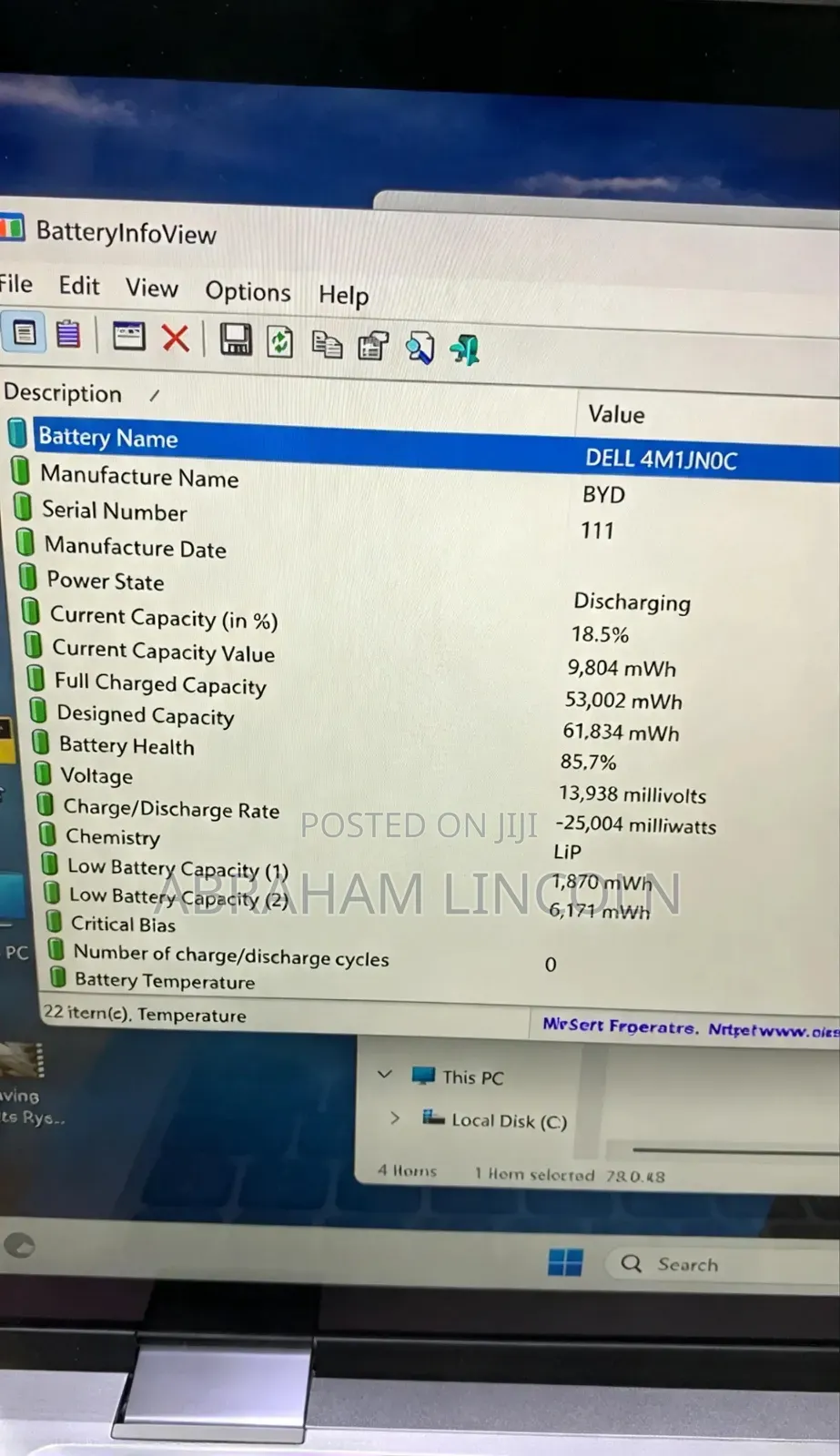Select the Battery Name row

pyautogui.click(x=421, y=448)
